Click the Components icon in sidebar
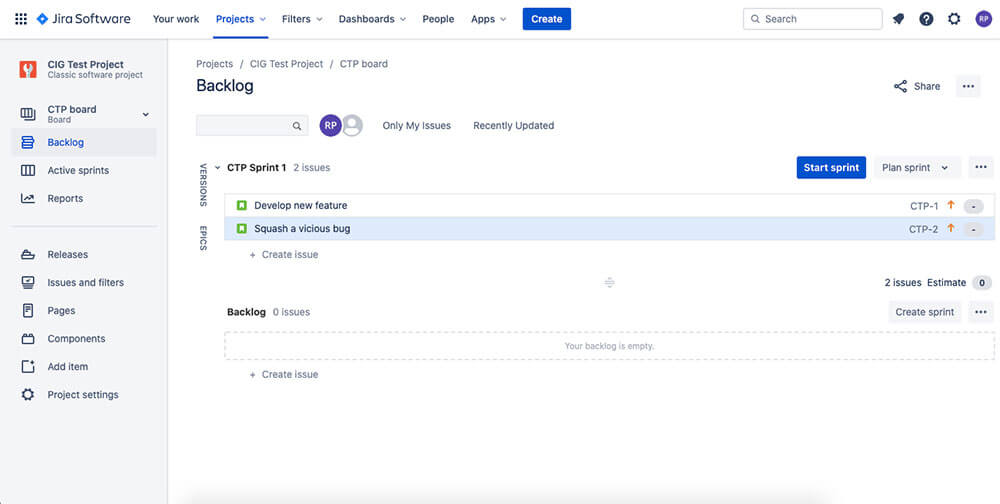 [27, 339]
